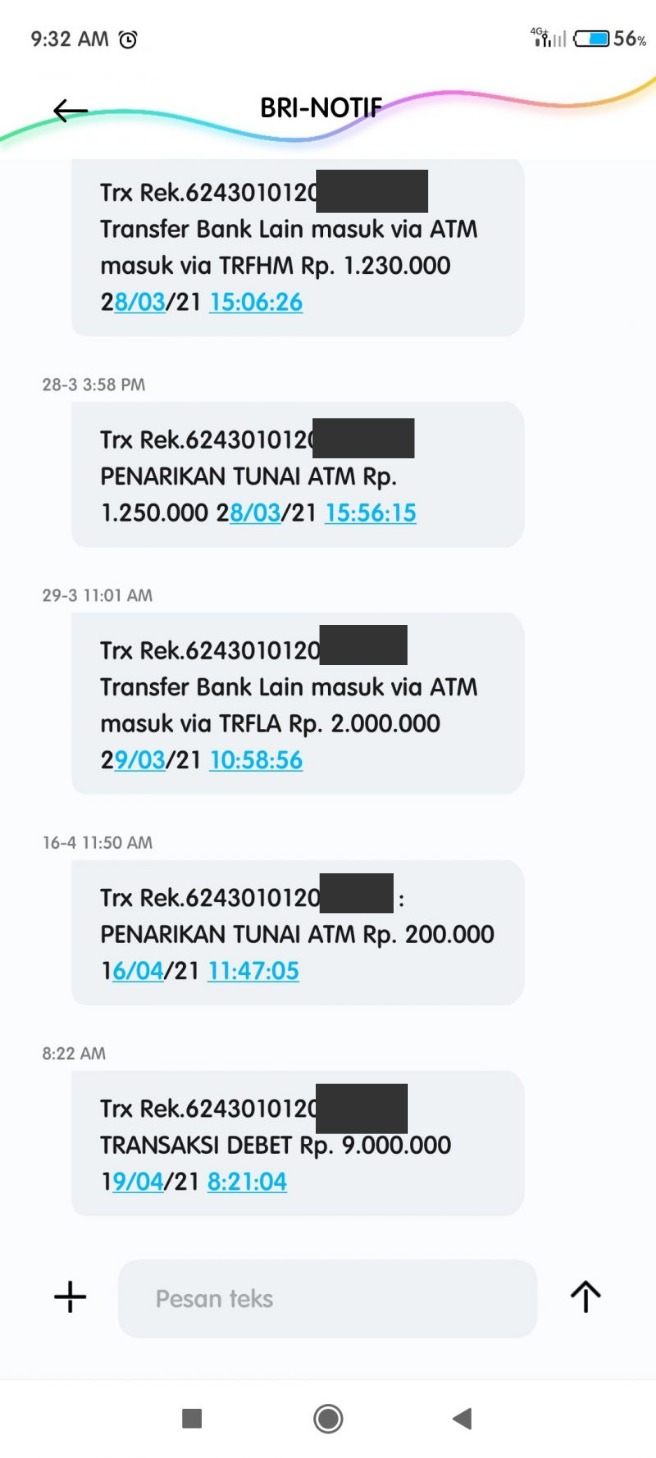
Task: Tap the Android back triangle button
Action: 461,1418
